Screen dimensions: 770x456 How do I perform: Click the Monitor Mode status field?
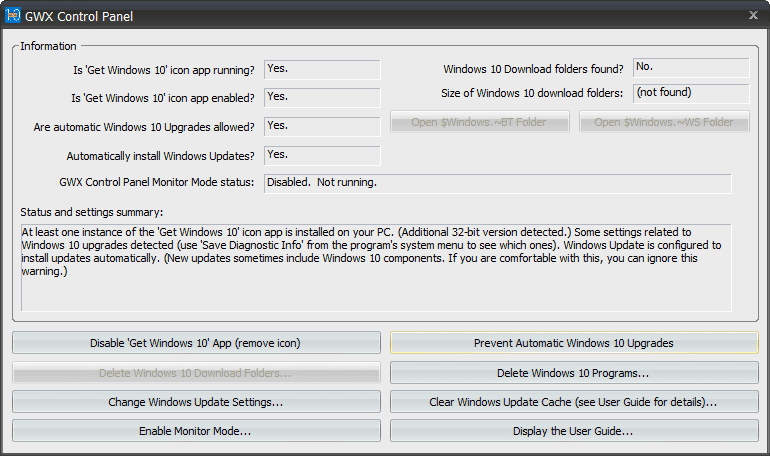point(497,184)
